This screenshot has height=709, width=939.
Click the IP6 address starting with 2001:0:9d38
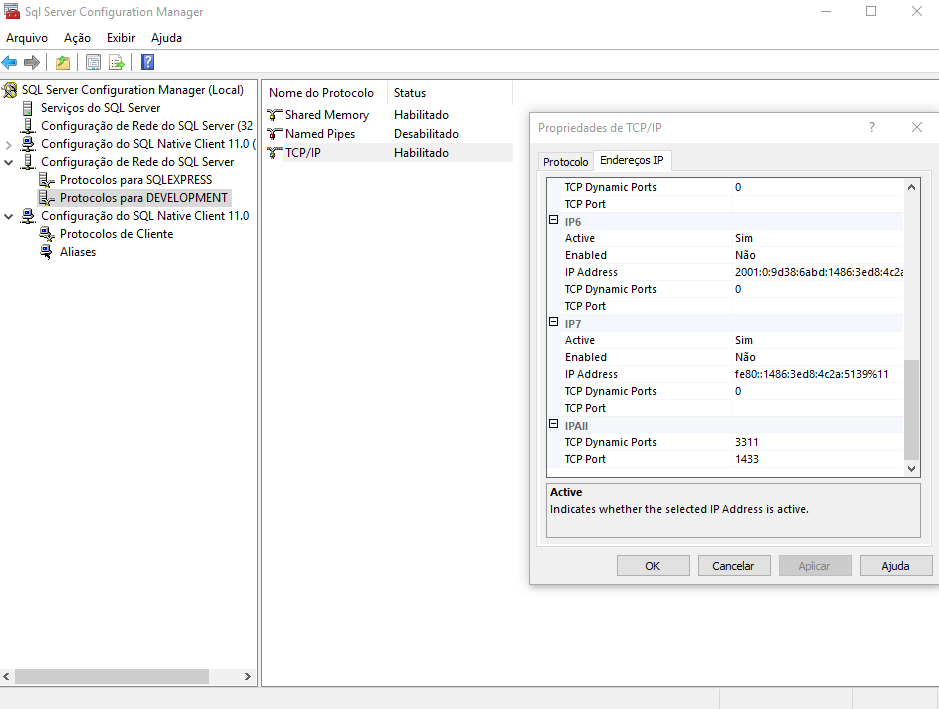point(817,272)
